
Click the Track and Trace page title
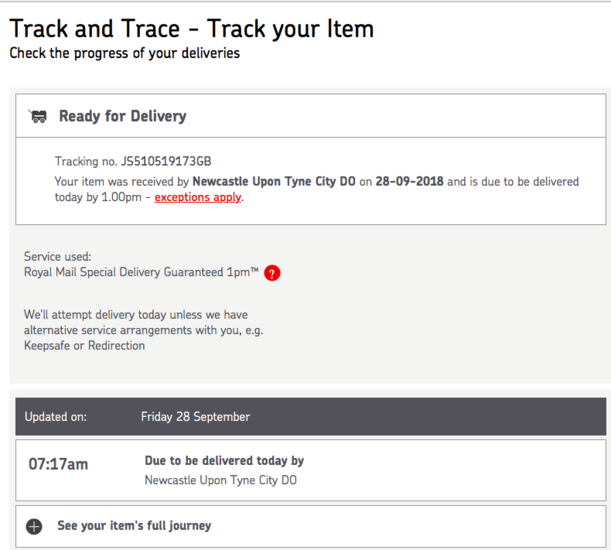point(192,28)
